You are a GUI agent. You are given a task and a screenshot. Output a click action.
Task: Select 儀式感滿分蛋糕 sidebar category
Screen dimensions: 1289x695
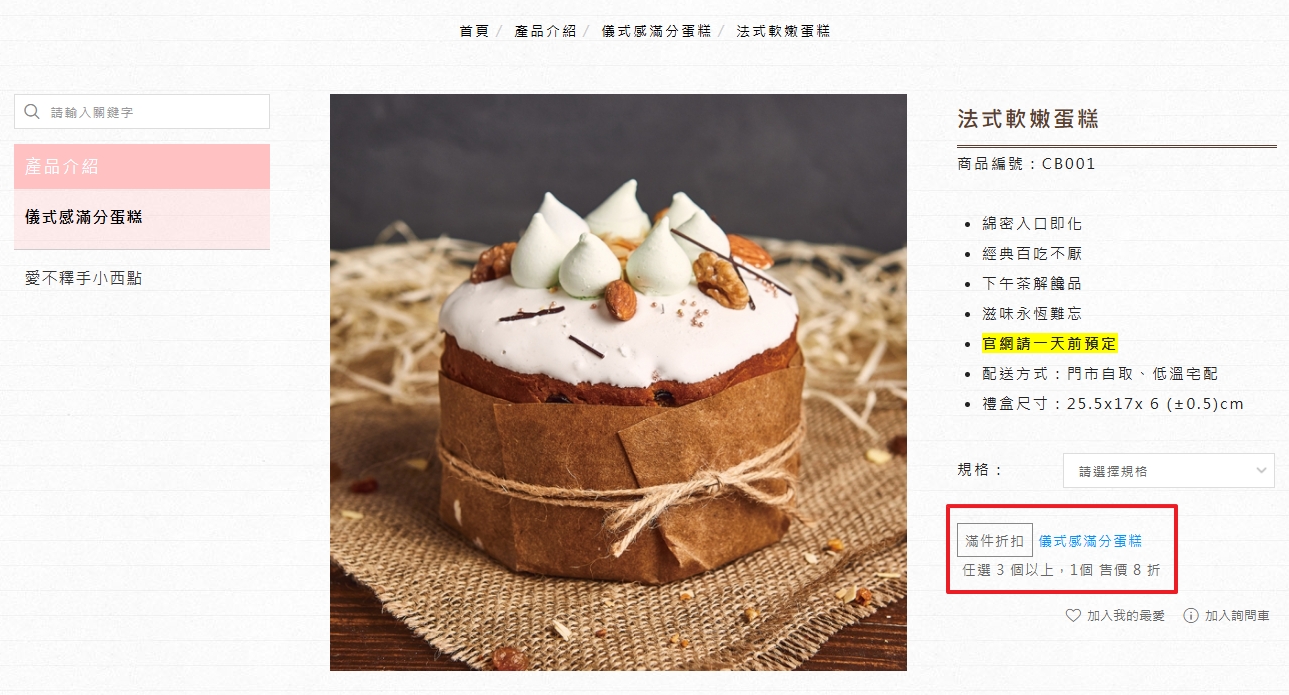142,217
